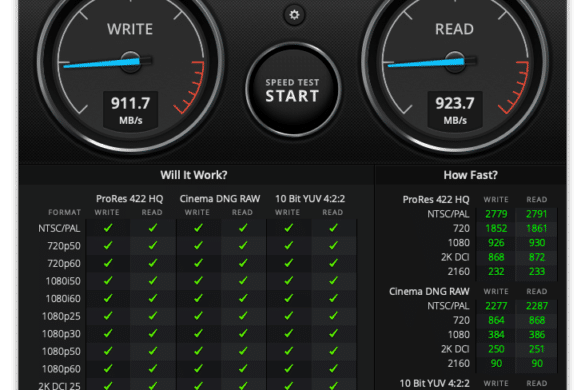The image size is (585, 390).
Task: Click the NTSC/PAL ProRes write checkmark
Action: pos(108,228)
